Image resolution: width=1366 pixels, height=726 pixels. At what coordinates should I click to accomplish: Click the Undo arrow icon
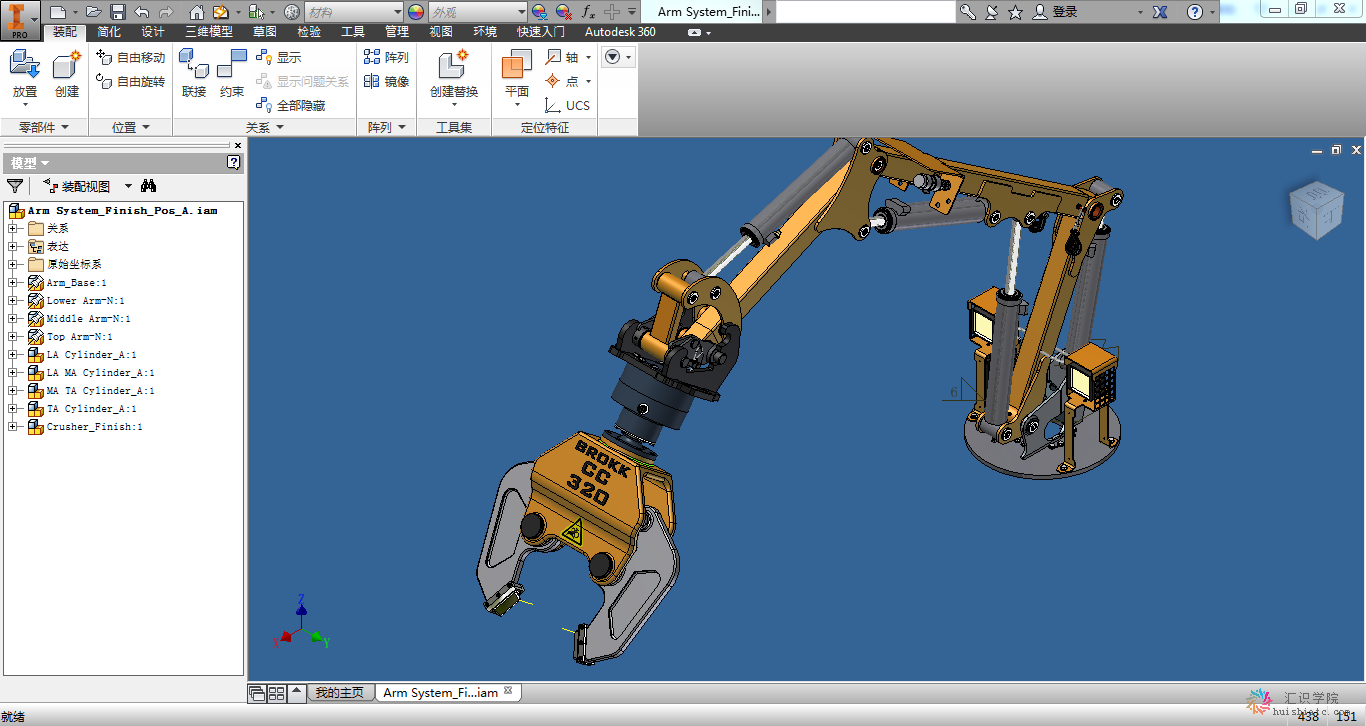coord(141,12)
